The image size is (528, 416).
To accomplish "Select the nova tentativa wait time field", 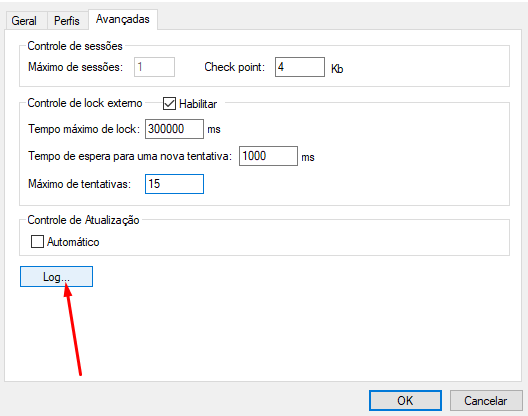I will pyautogui.click(x=268, y=156).
